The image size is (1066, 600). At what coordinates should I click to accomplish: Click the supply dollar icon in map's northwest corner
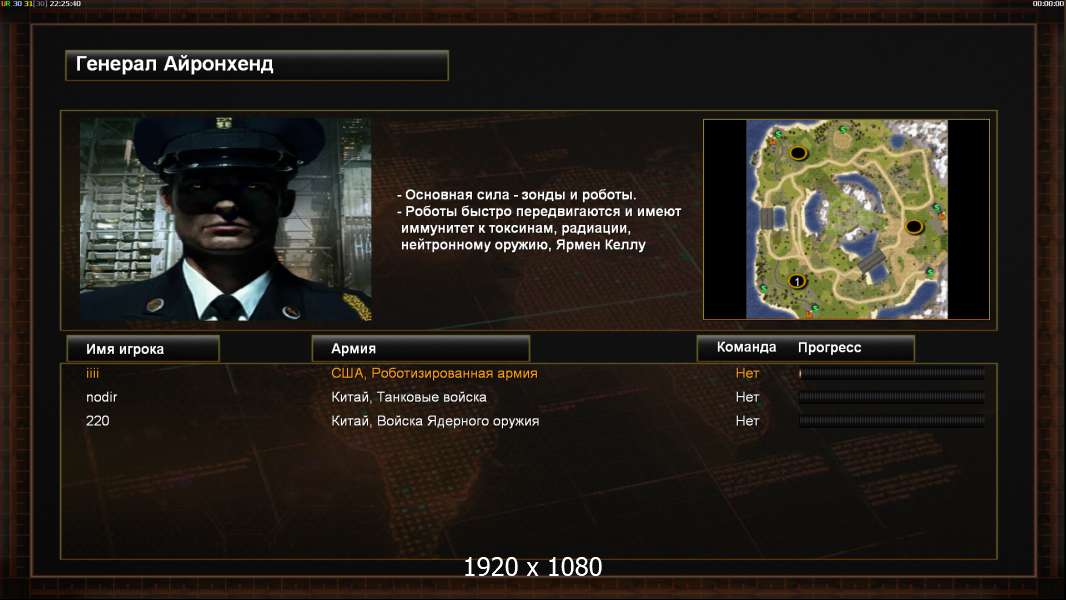tap(778, 134)
